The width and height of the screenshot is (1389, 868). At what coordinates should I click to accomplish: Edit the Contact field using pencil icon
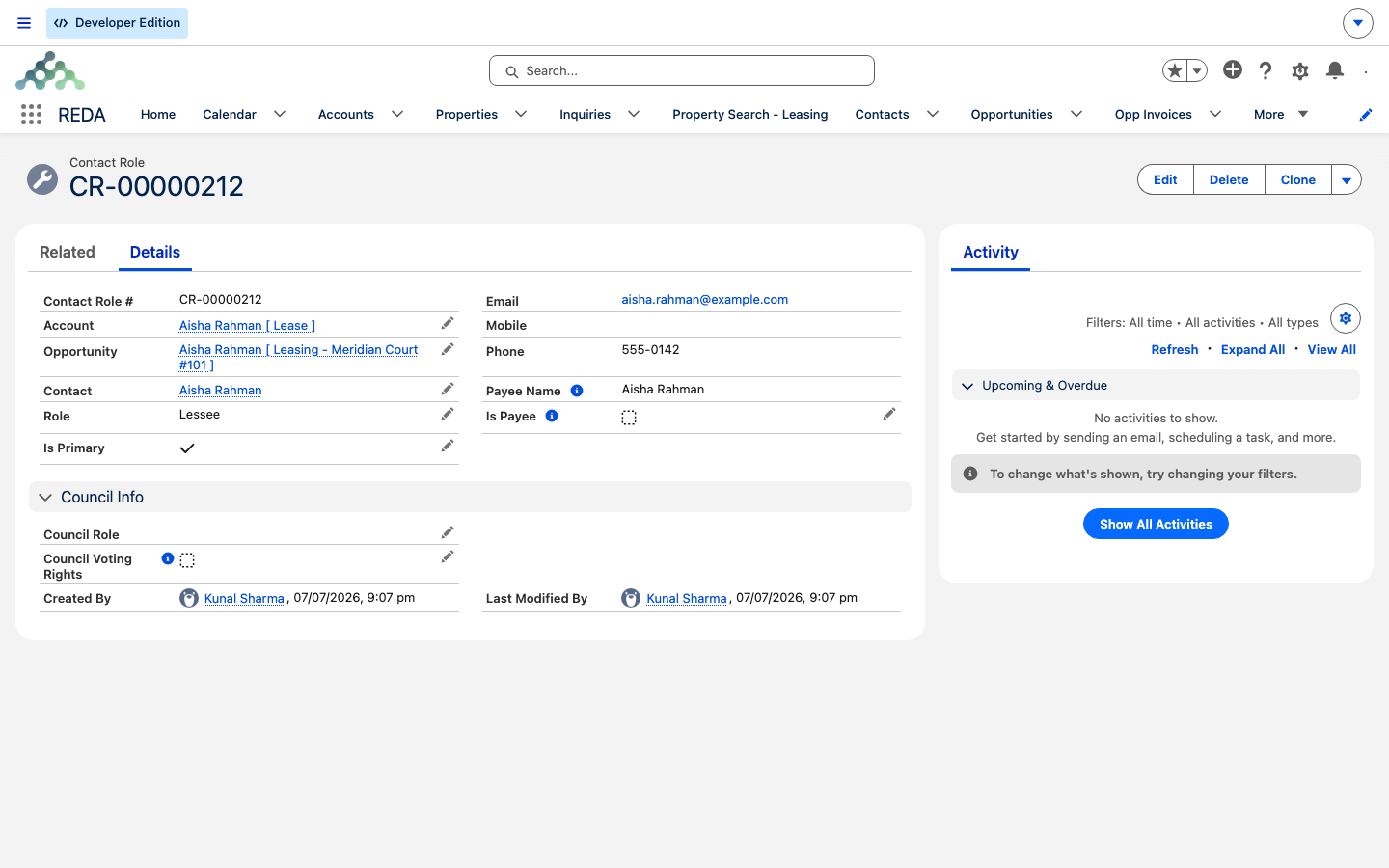pos(448,390)
